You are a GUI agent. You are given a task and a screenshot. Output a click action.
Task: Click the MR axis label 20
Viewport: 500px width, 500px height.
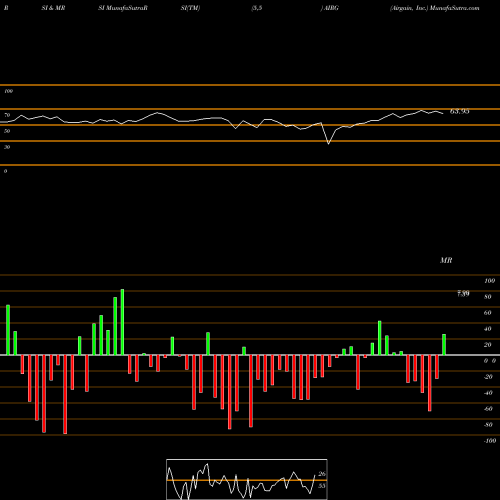coord(488,345)
